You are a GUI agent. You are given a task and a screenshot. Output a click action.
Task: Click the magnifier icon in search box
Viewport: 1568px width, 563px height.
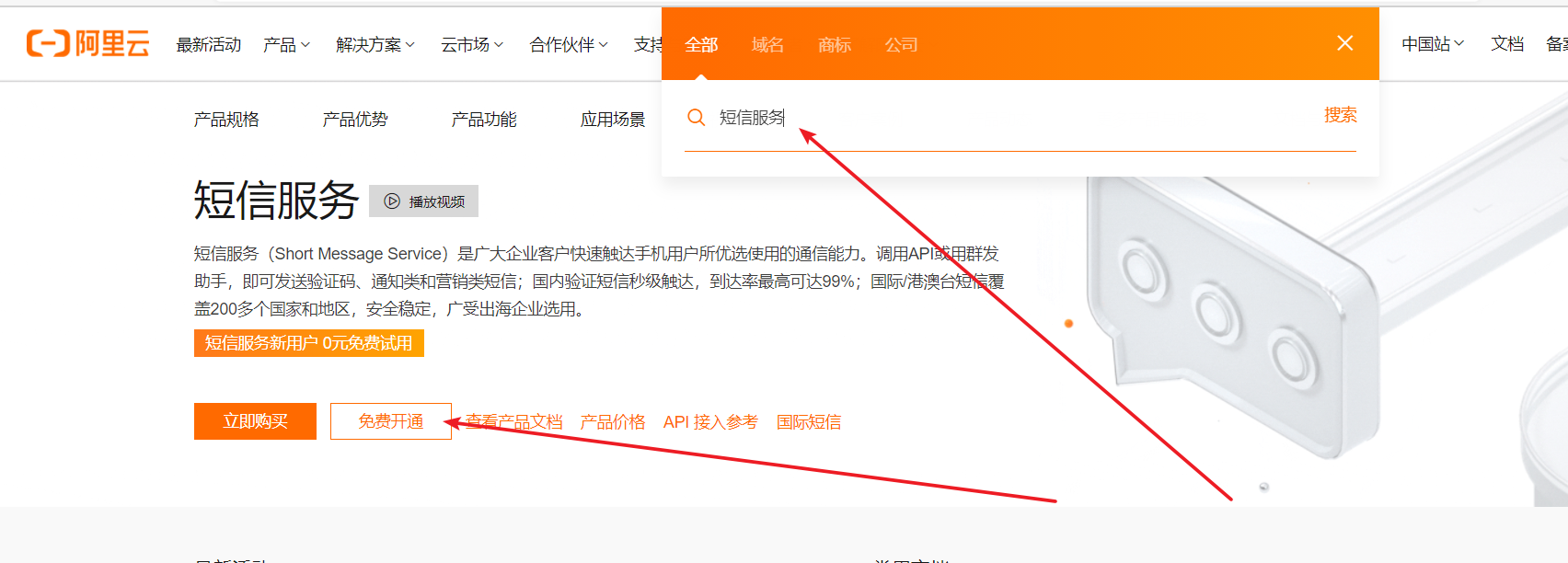point(697,117)
